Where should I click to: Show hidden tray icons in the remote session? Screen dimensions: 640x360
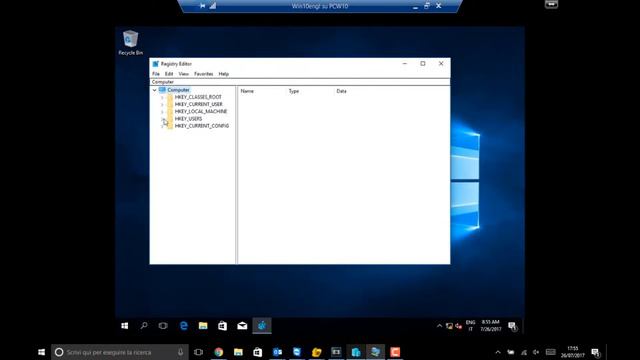coord(439,326)
